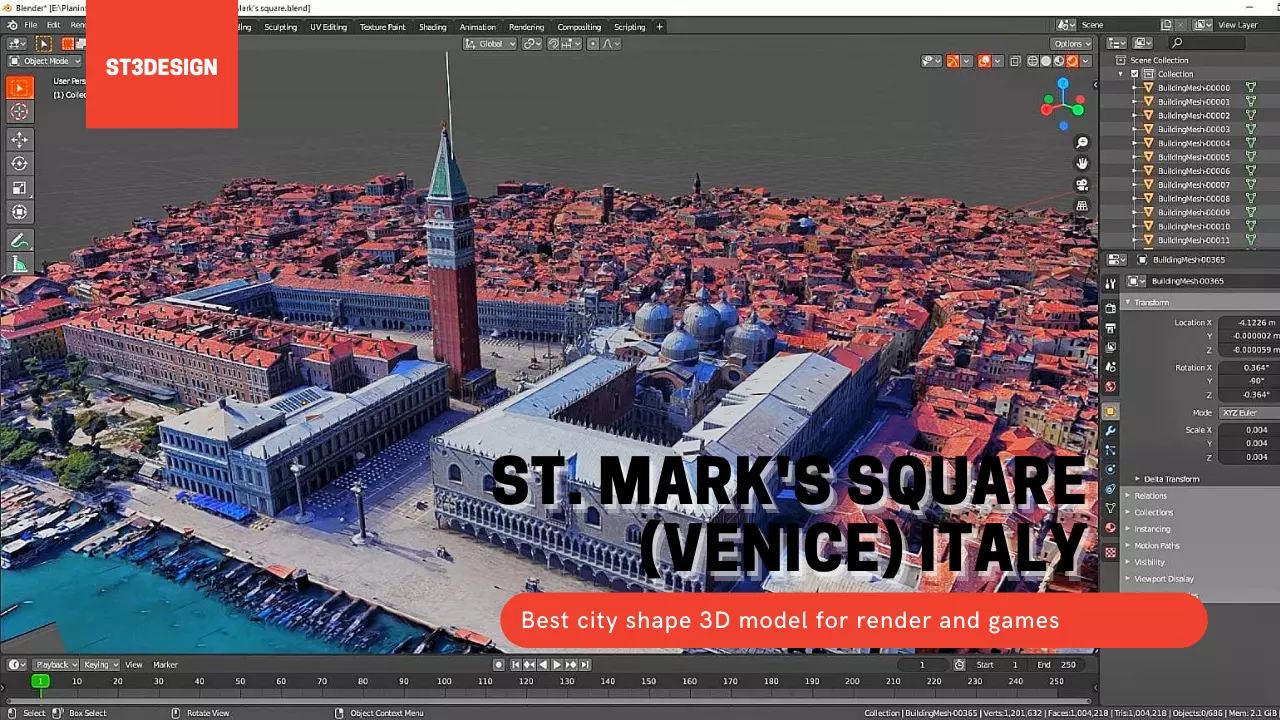Switch to the Sculpting workspace tab
The image size is (1280, 720).
coord(280,27)
